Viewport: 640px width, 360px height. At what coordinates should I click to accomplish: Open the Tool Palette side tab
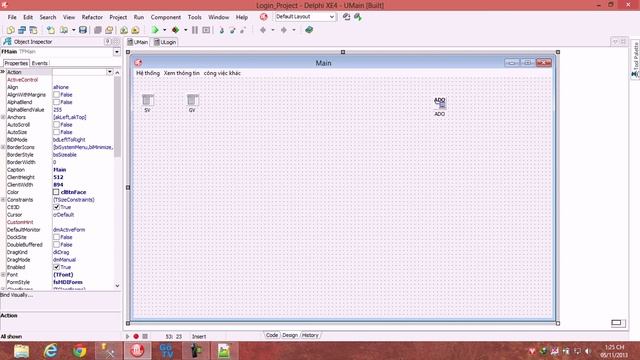[636, 60]
